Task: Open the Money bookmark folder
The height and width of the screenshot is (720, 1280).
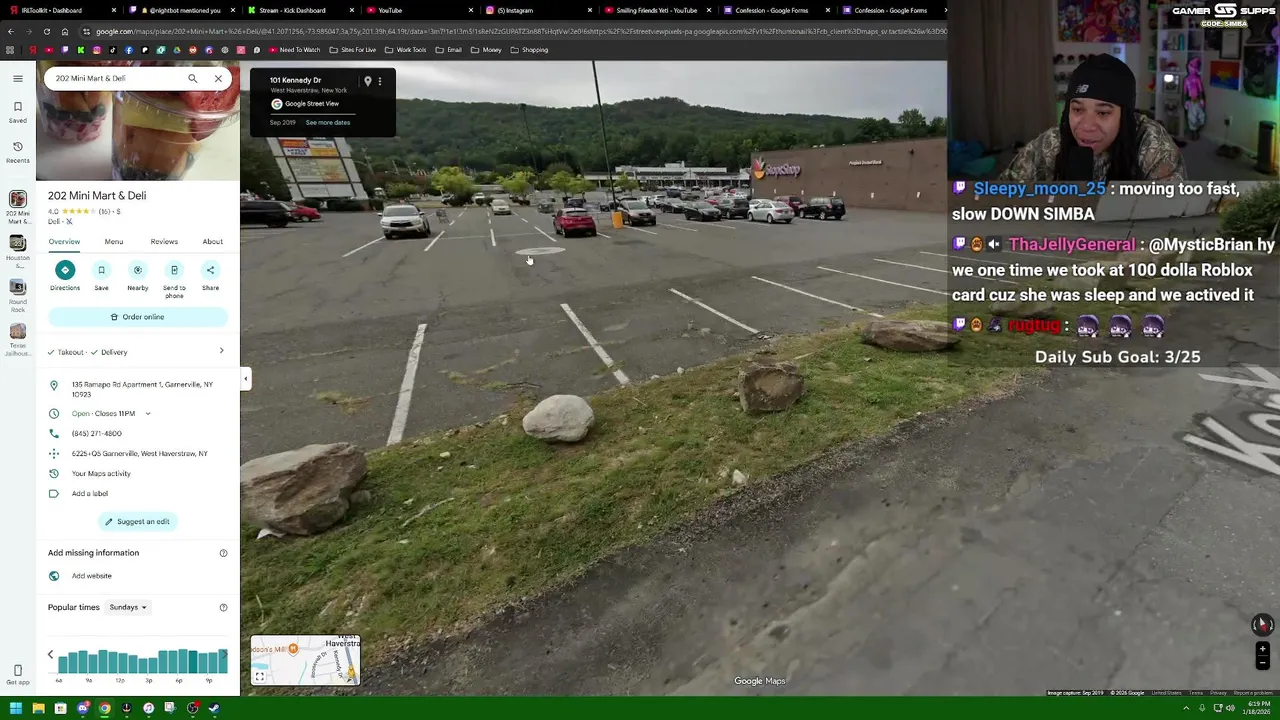Action: pyautogui.click(x=487, y=50)
